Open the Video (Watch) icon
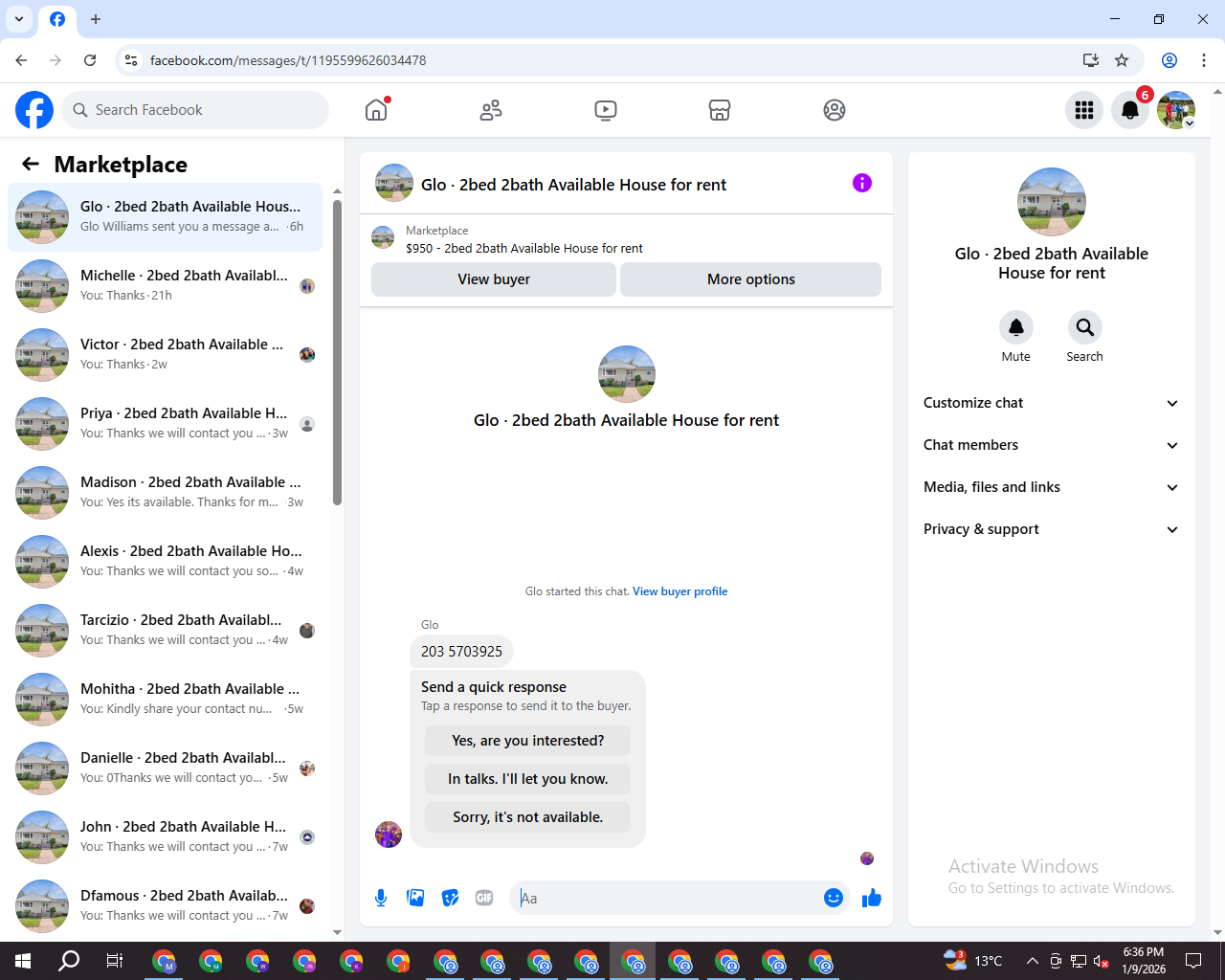This screenshot has width=1225, height=980. tap(606, 110)
